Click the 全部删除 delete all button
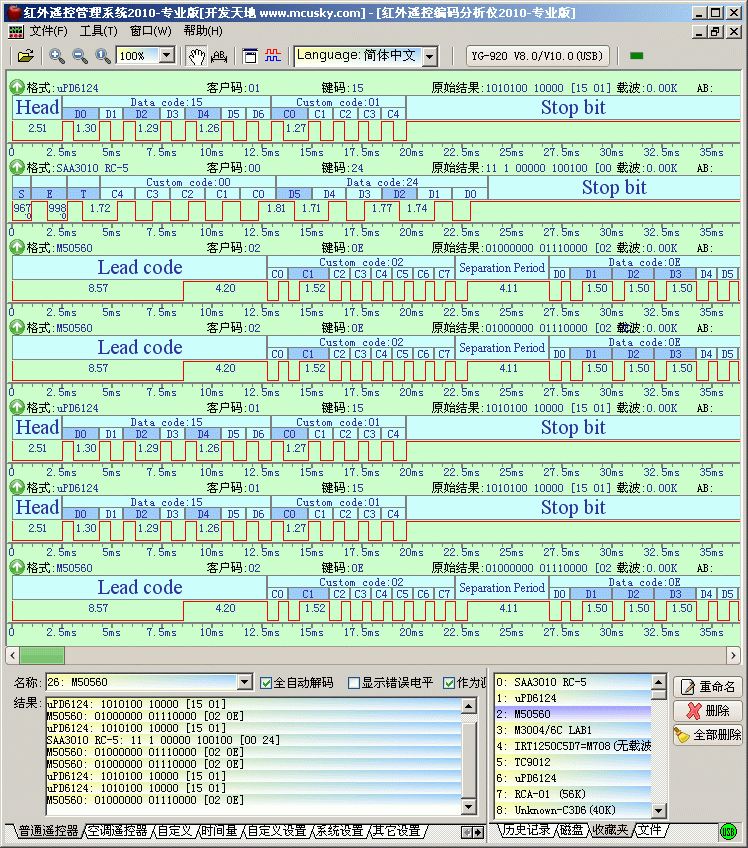The image size is (748, 848). (708, 735)
